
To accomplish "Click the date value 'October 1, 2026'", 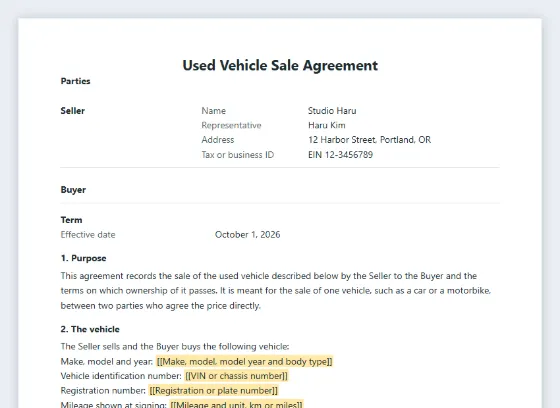I will click(x=248, y=235).
